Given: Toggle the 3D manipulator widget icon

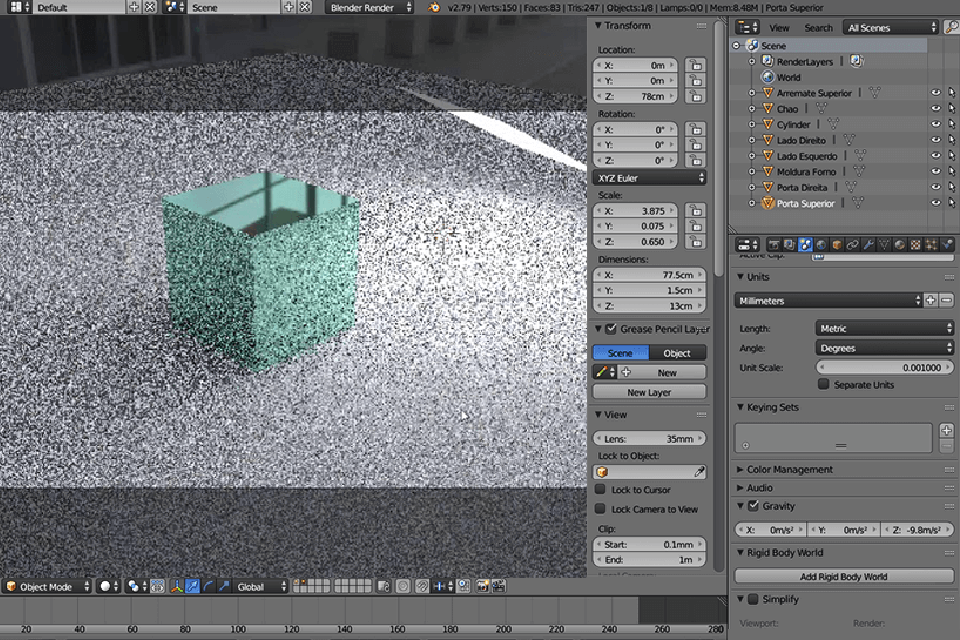Looking at the screenshot, I should coord(176,587).
